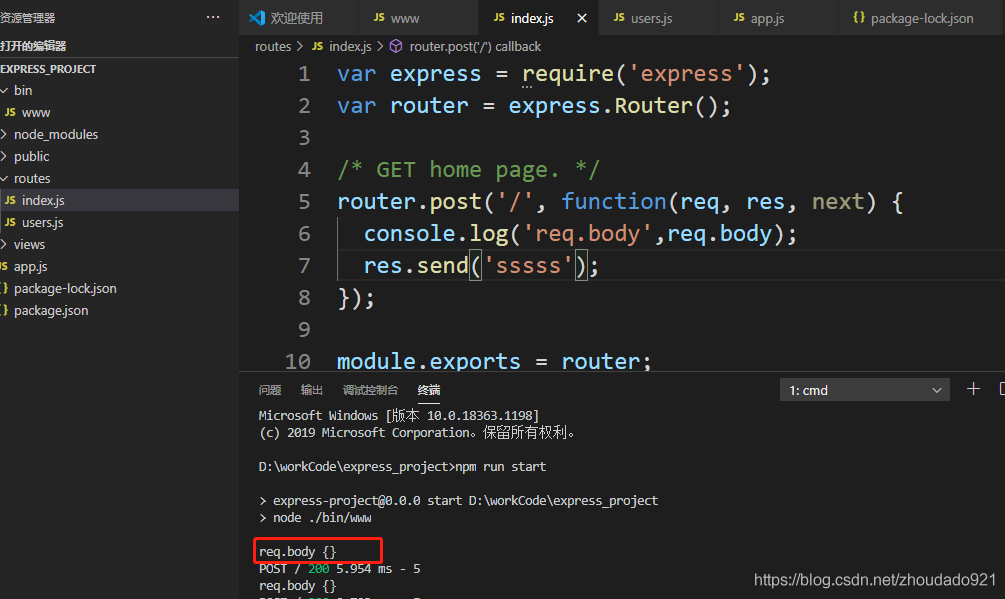1005x599 pixels.
Task: Select the index.js editor tab
Action: coord(532,19)
